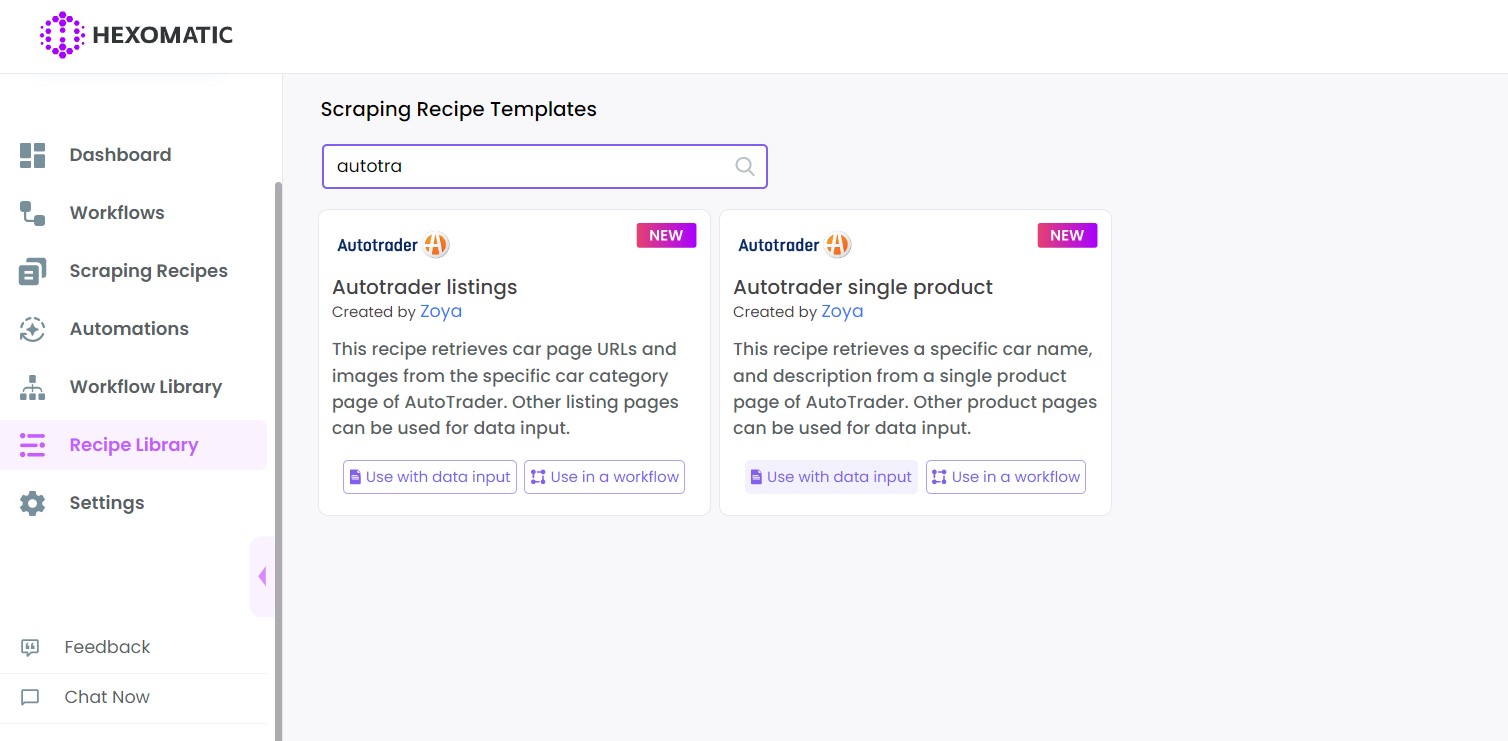
Task: Click Use in a workflow on Autotrader single product
Action: [x=1005, y=477]
